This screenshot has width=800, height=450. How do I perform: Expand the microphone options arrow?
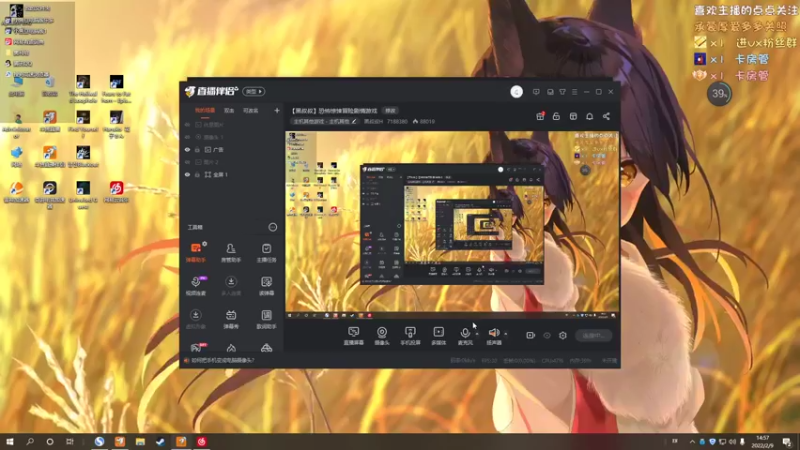tap(477, 334)
